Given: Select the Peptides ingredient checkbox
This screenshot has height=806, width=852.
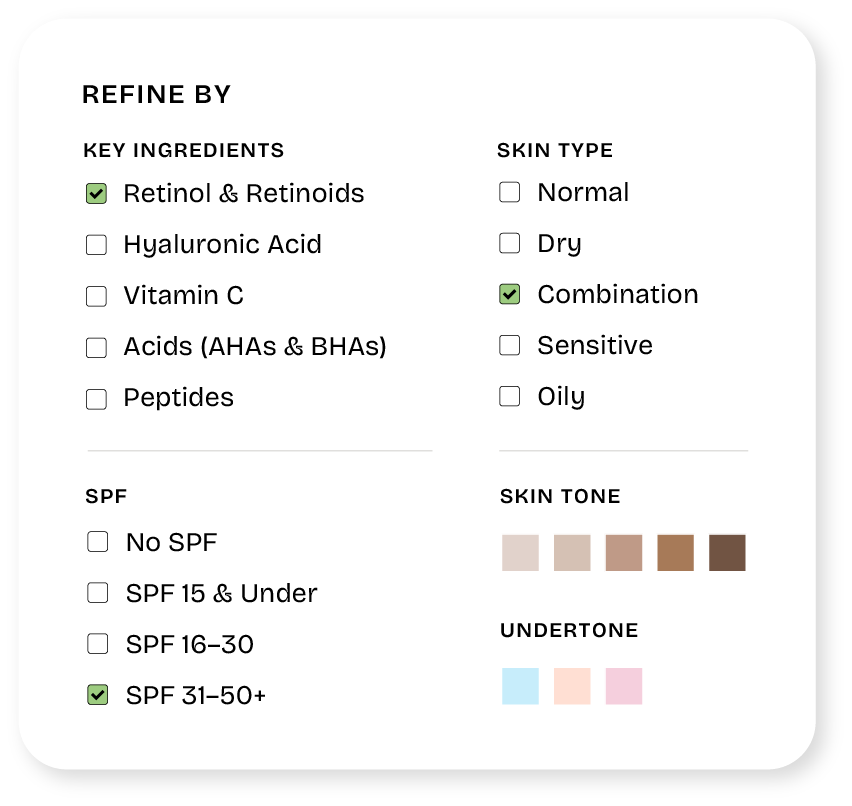Looking at the screenshot, I should click(96, 399).
